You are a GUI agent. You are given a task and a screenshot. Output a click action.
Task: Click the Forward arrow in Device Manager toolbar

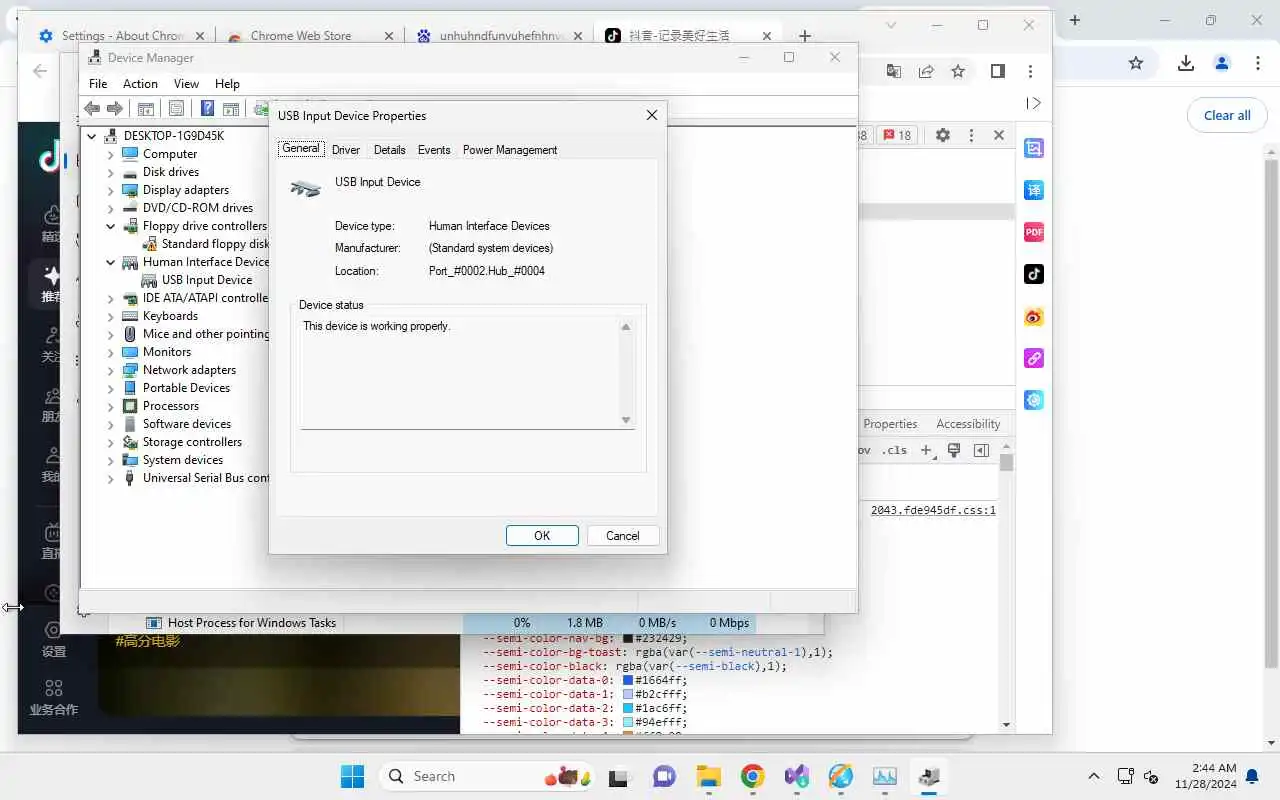tap(115, 108)
